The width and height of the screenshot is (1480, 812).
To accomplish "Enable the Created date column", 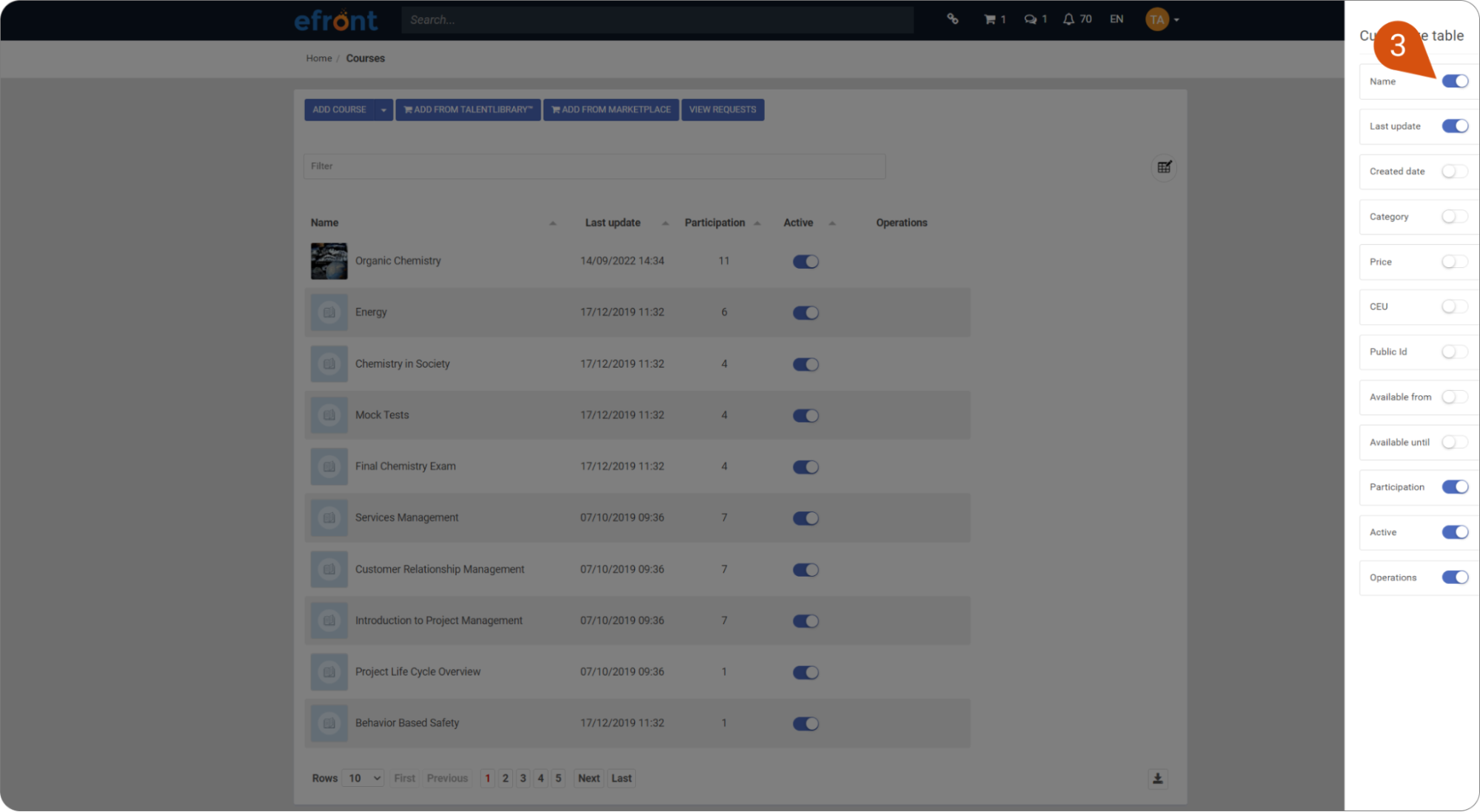I will [x=1455, y=171].
